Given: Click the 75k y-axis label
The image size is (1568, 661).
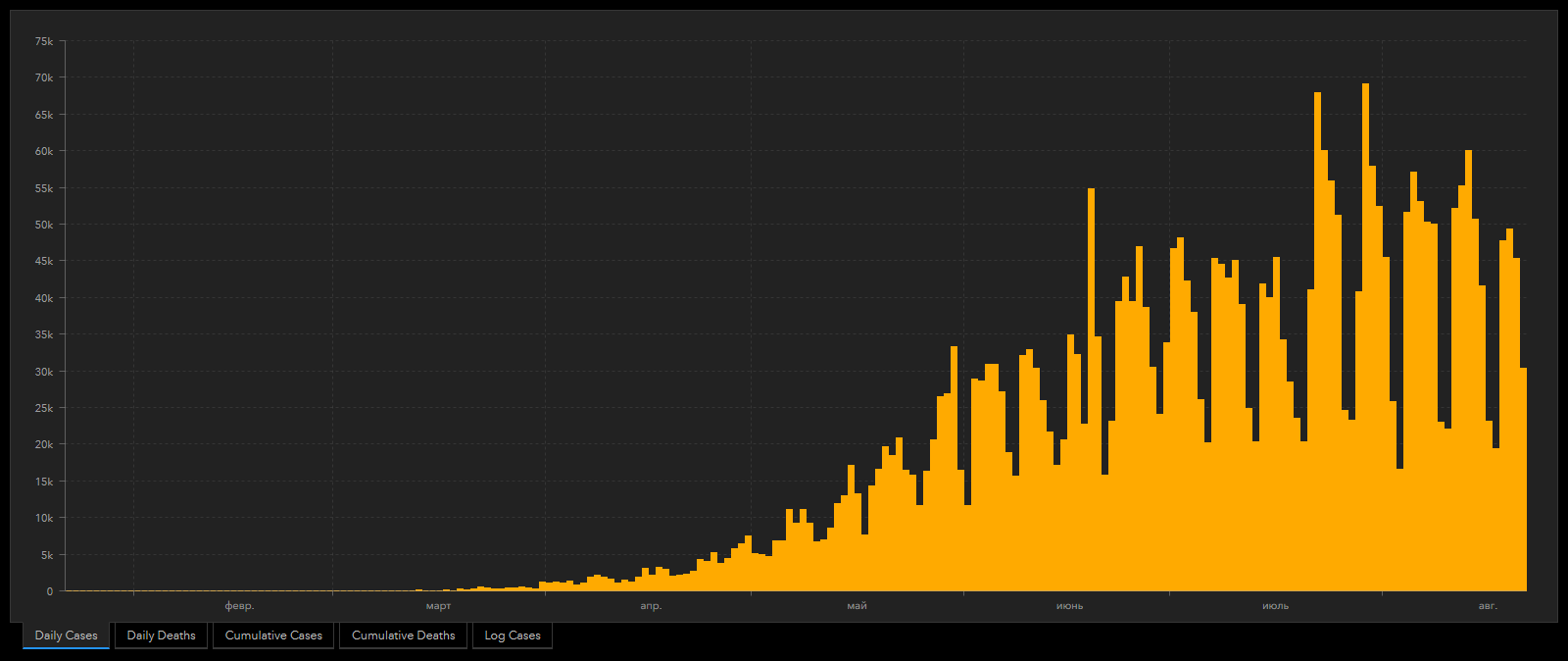Looking at the screenshot, I should pos(44,41).
